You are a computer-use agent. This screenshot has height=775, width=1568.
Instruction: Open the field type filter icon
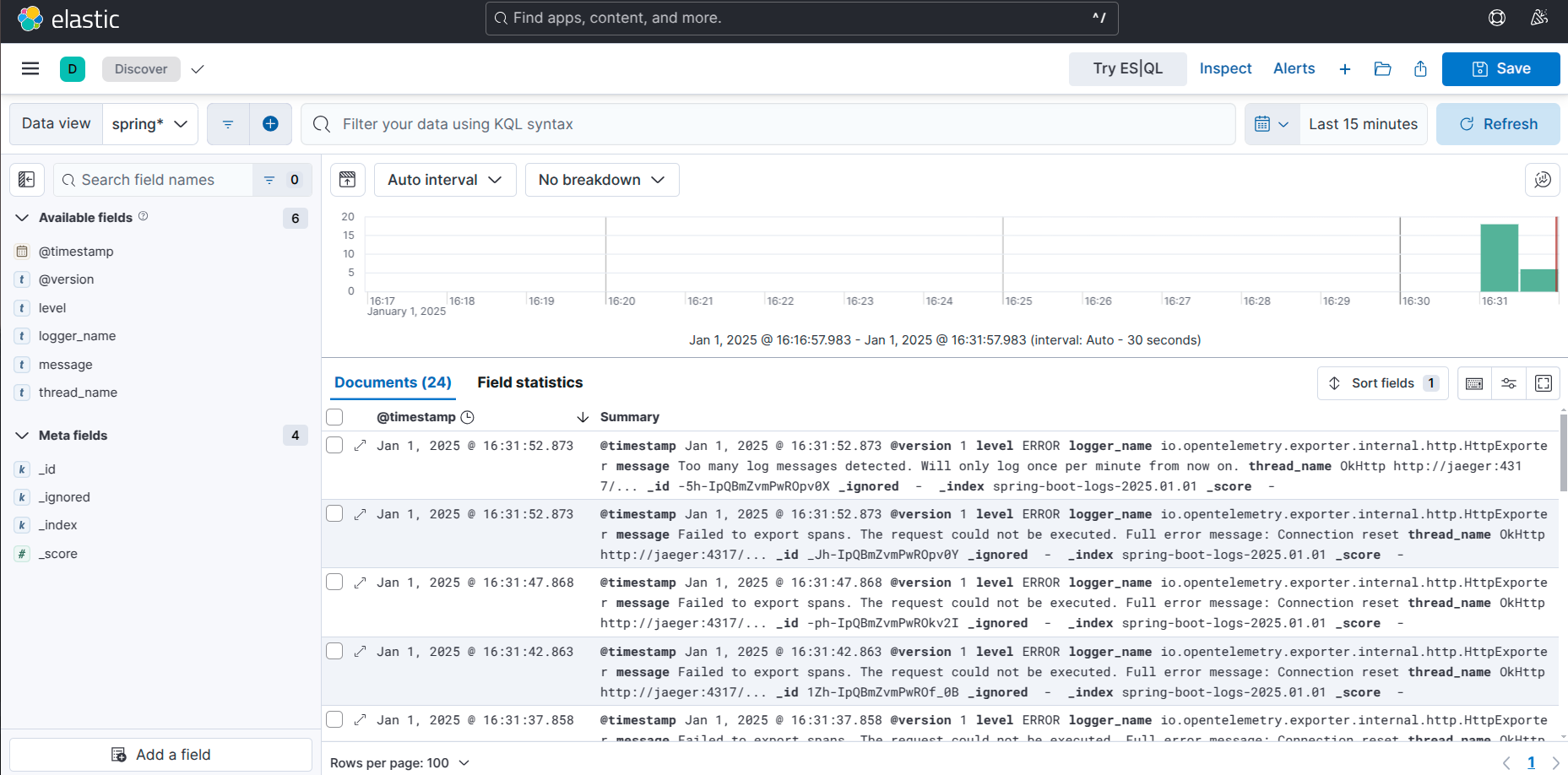[x=281, y=180]
